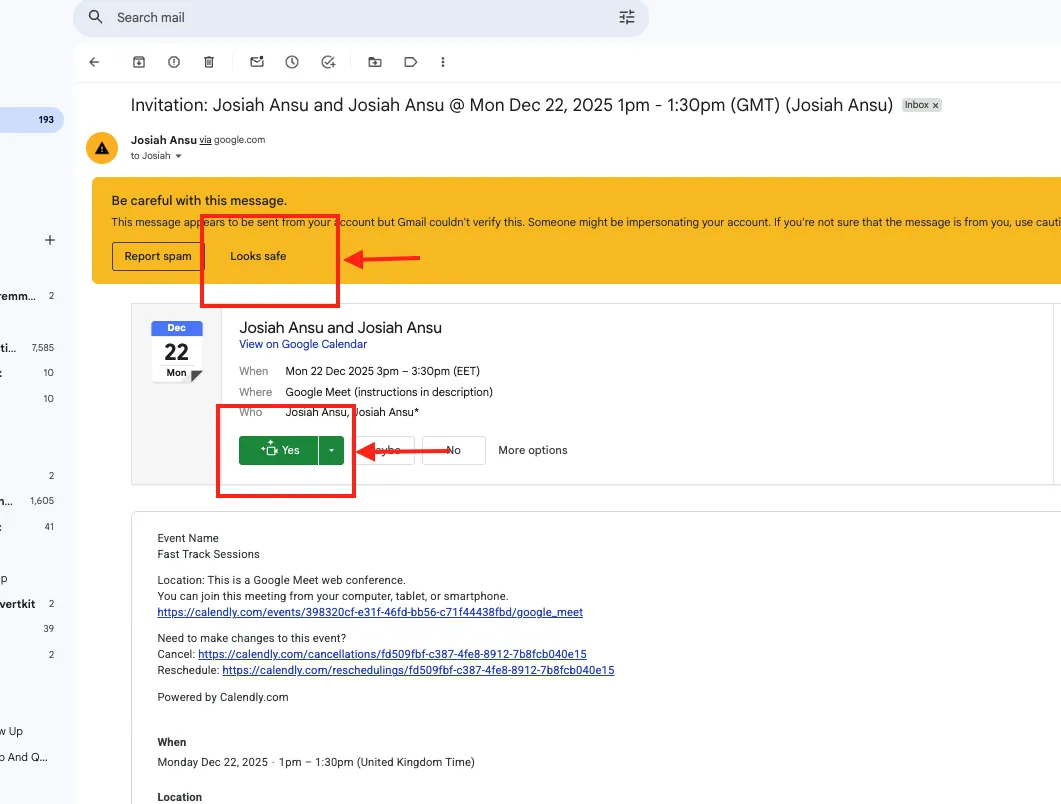Open the Calendly cancellations link
The width and height of the screenshot is (1061, 804).
coord(392,654)
